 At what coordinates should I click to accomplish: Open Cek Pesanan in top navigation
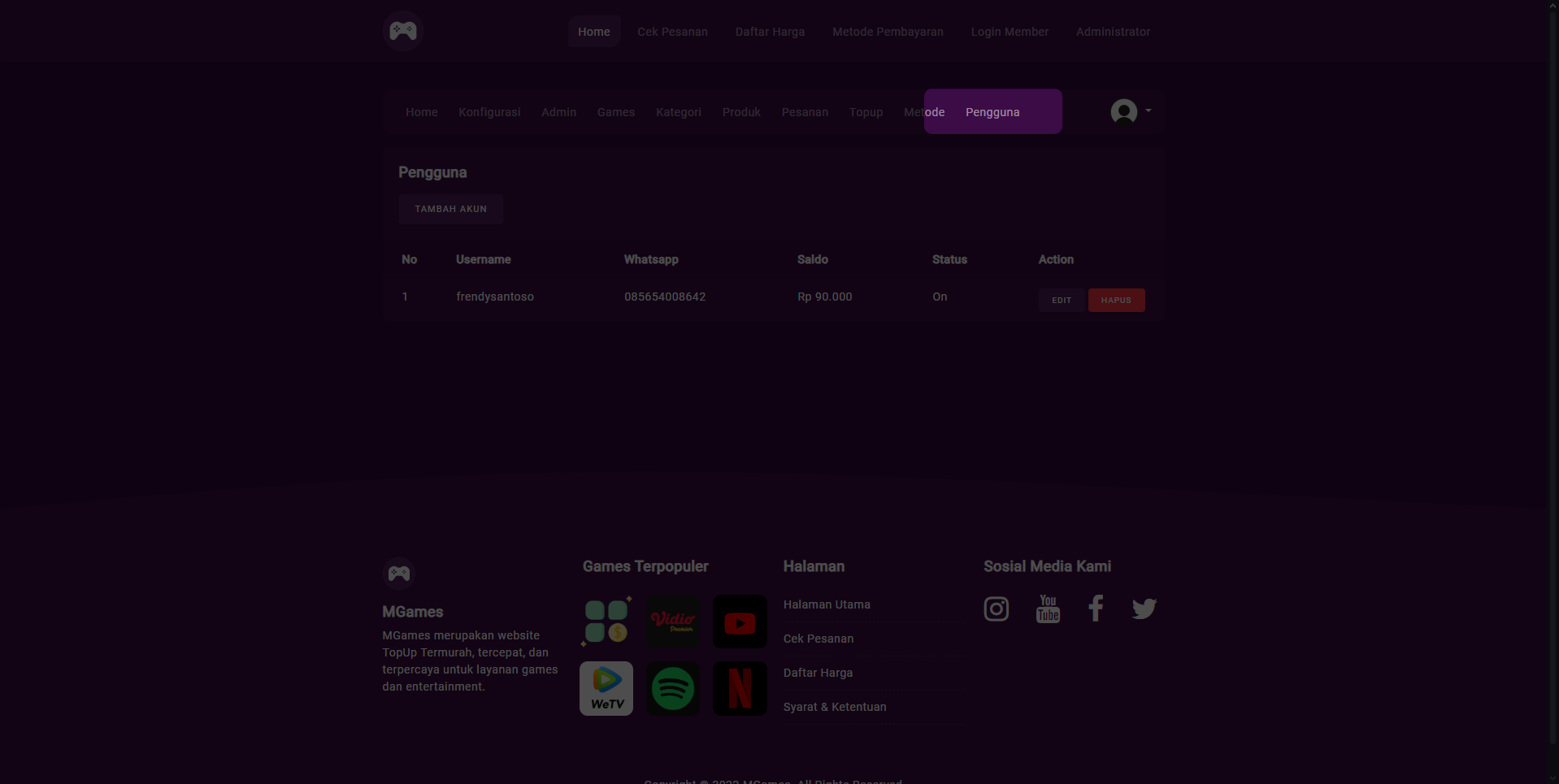pyautogui.click(x=672, y=32)
